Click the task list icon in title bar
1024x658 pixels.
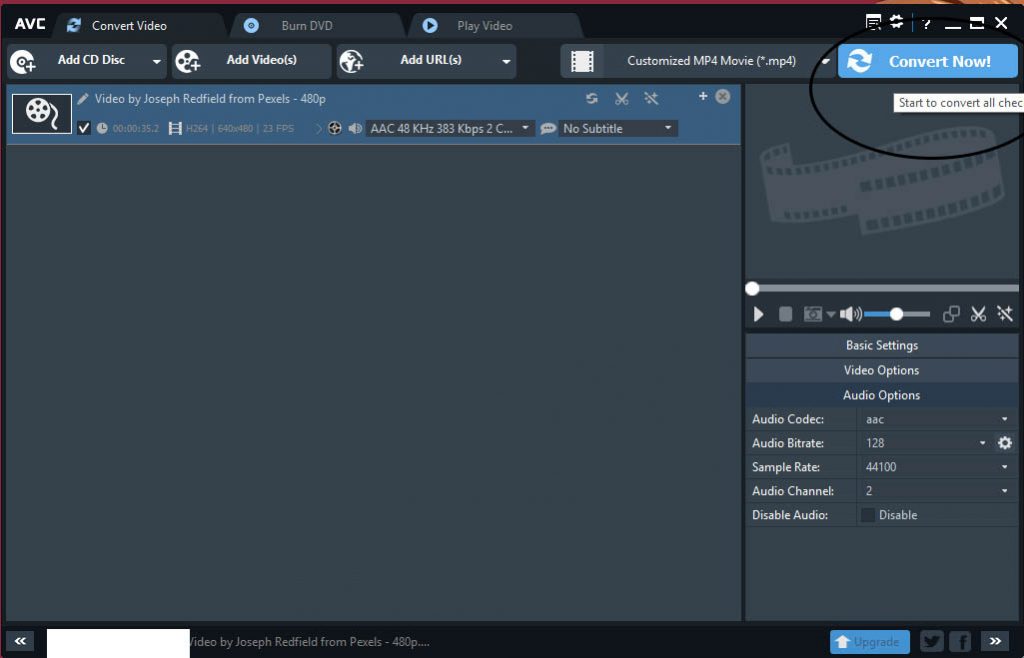coord(873,22)
